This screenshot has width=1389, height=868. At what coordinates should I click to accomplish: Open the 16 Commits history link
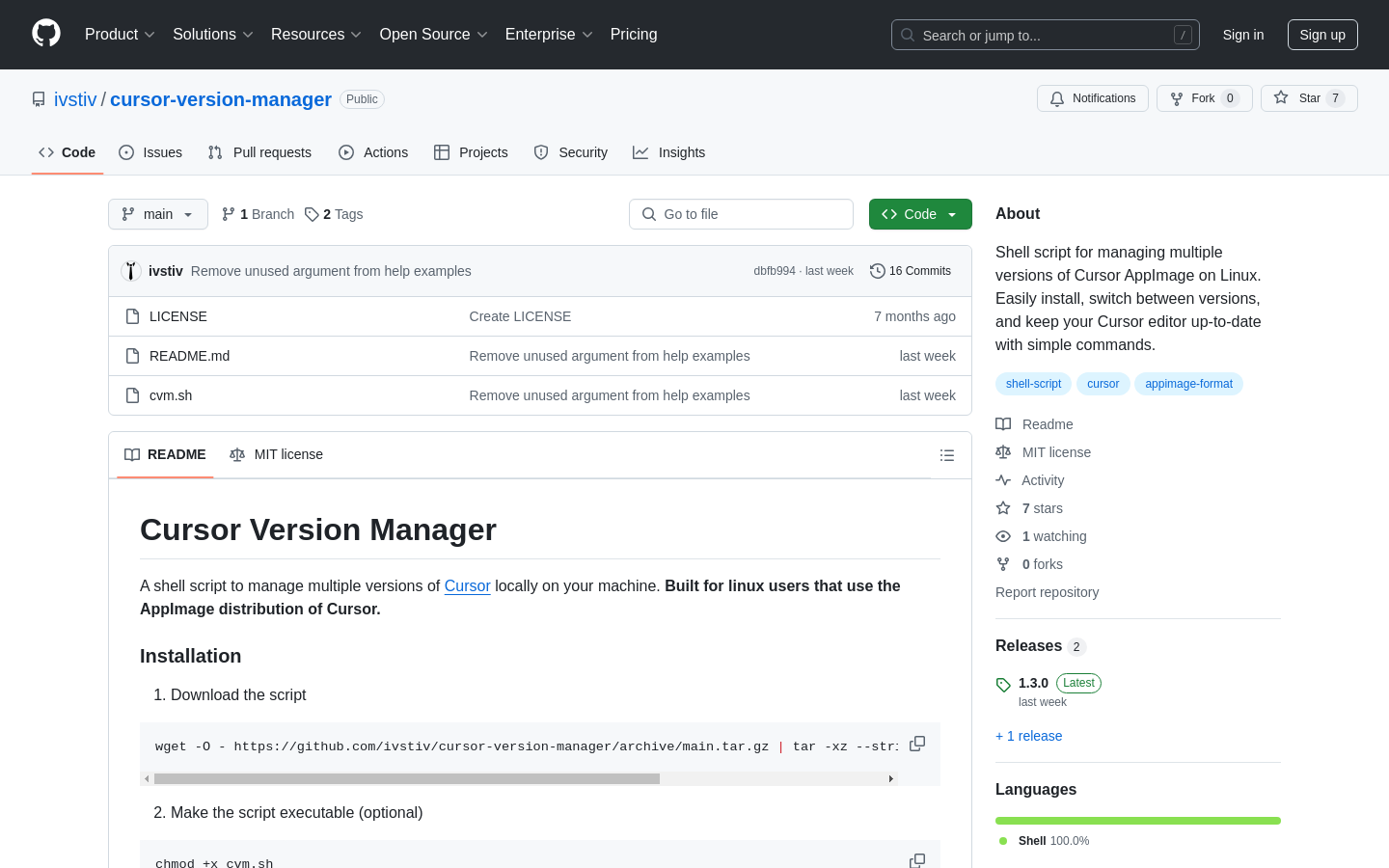[911, 271]
